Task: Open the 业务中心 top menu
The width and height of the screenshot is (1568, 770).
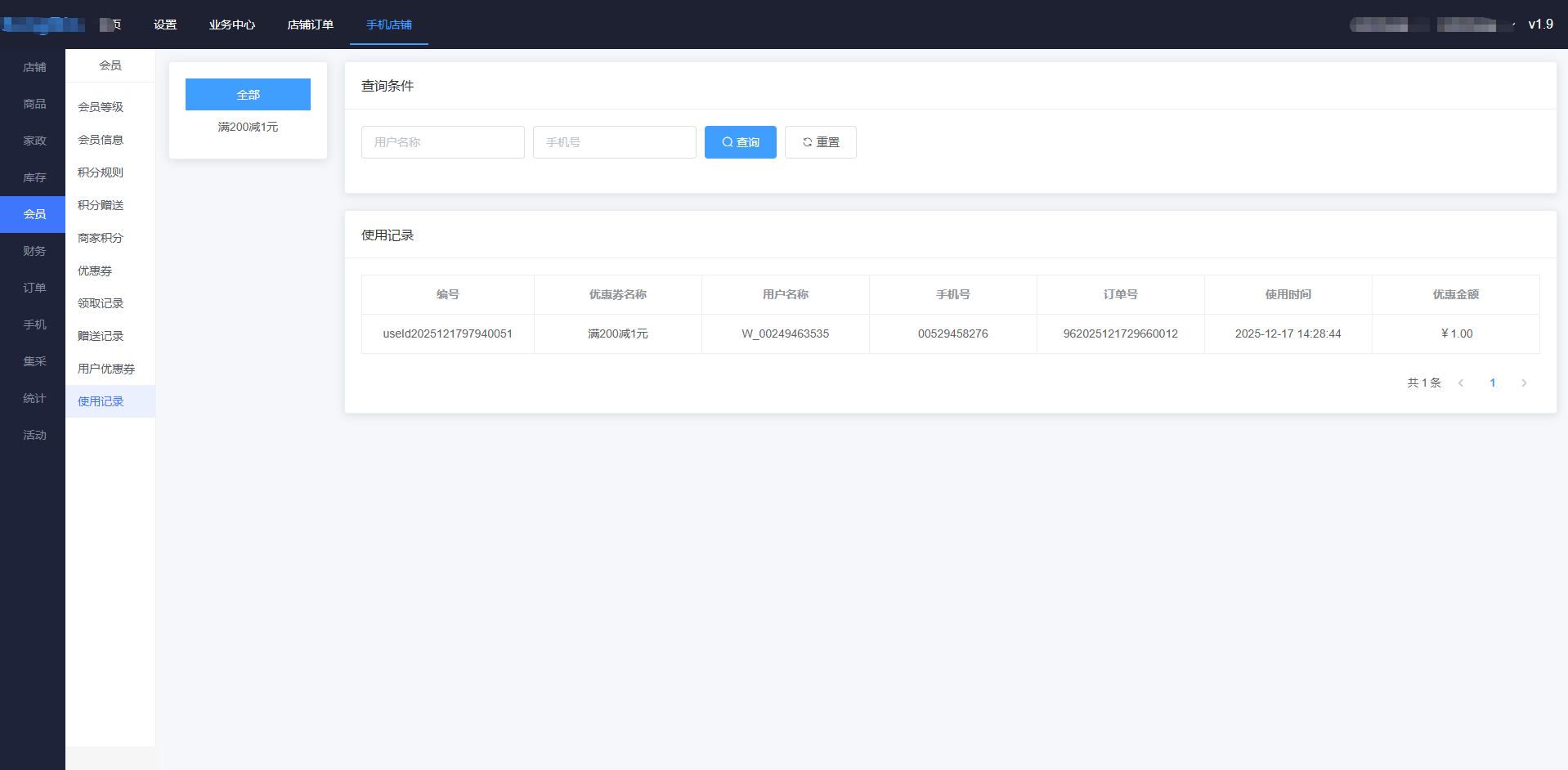Action: tap(232, 25)
